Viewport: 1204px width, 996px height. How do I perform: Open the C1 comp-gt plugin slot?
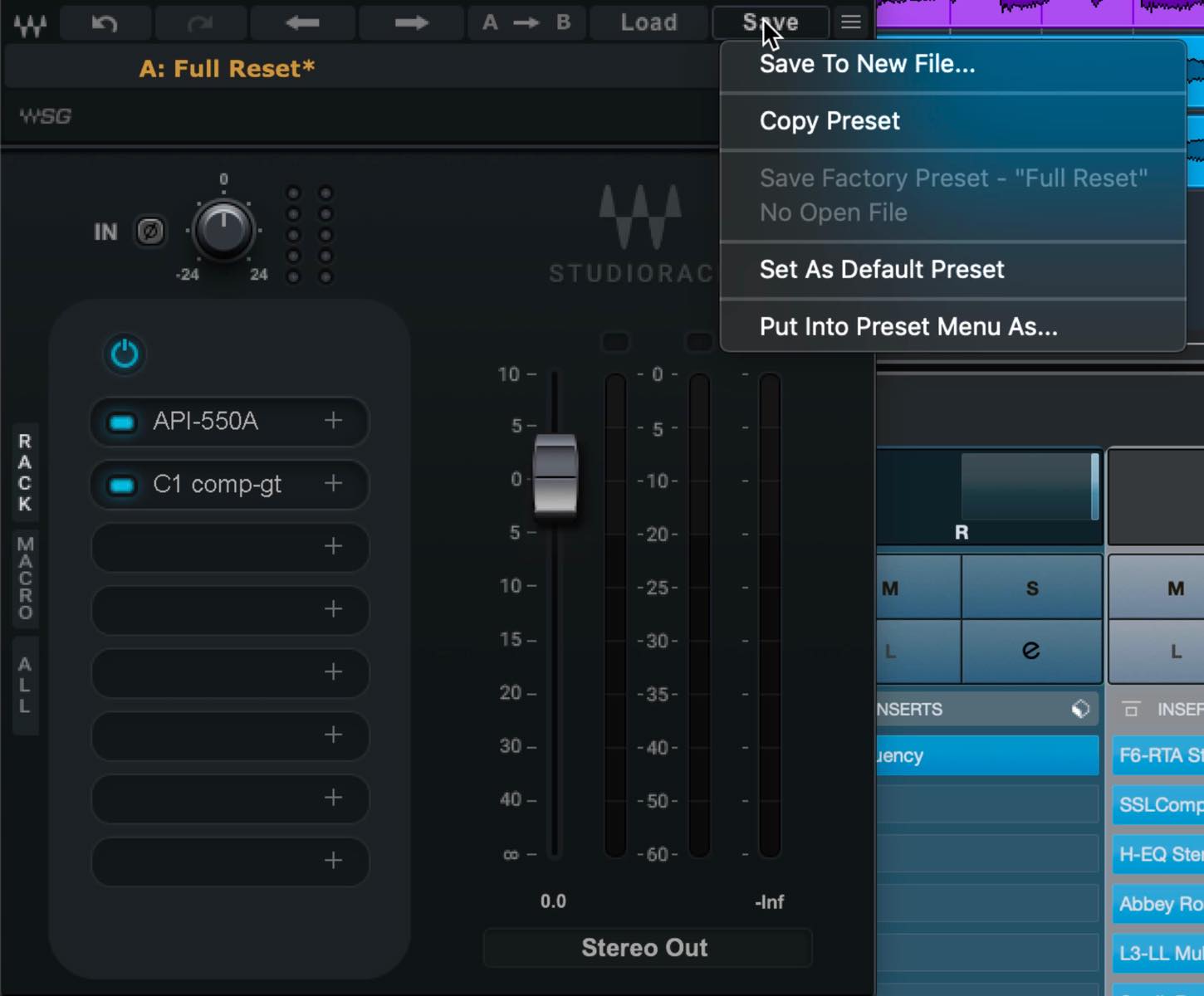(x=229, y=485)
